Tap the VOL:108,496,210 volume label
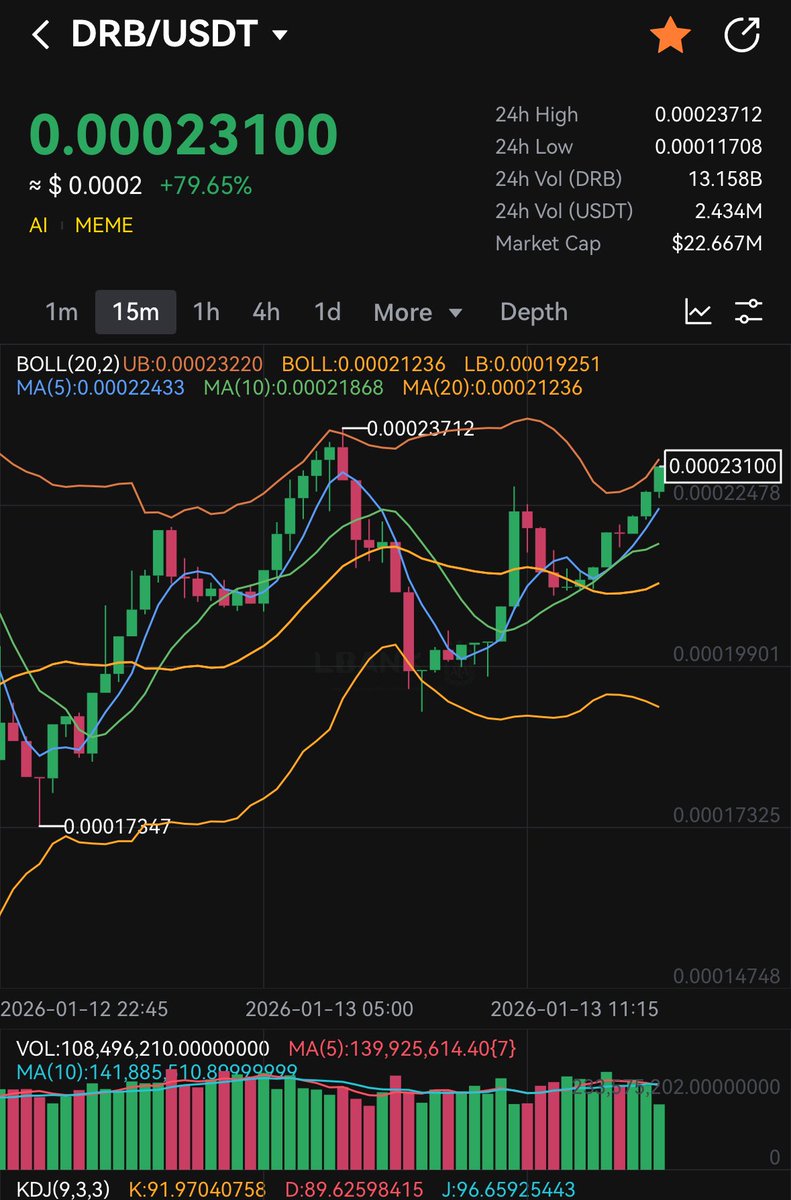791x1200 pixels. click(143, 1049)
